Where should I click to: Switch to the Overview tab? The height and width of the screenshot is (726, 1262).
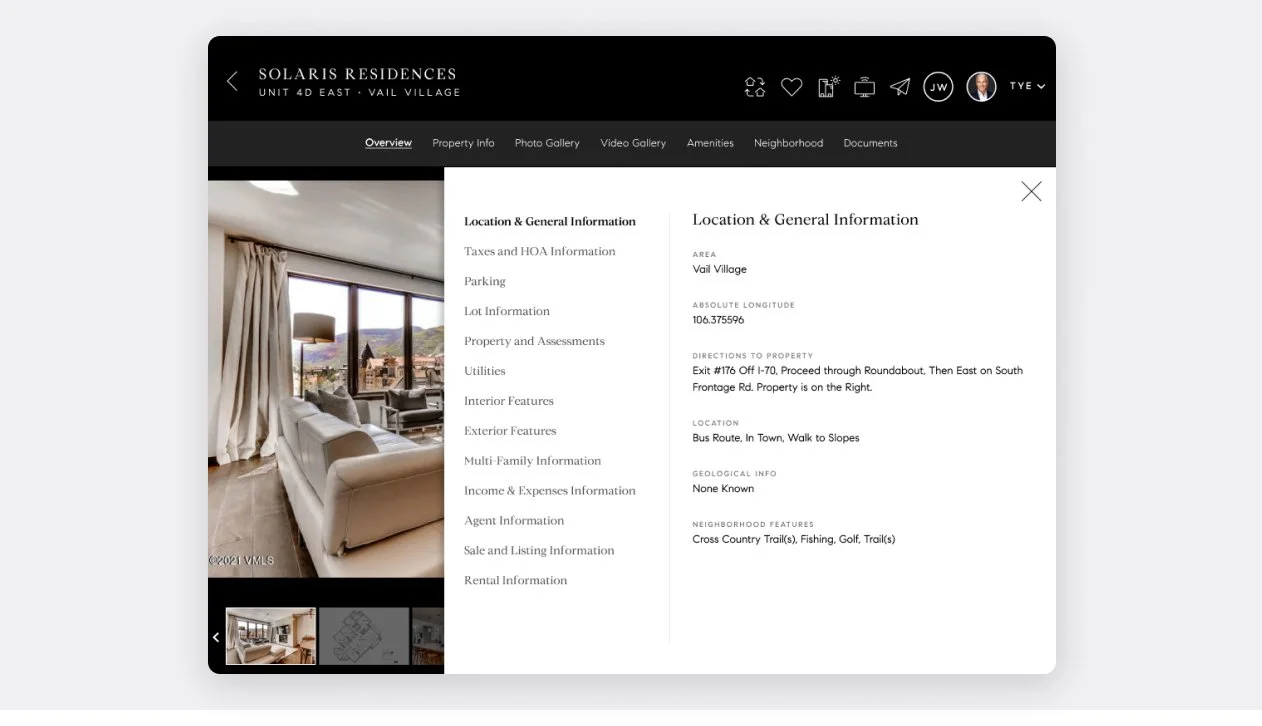[388, 143]
